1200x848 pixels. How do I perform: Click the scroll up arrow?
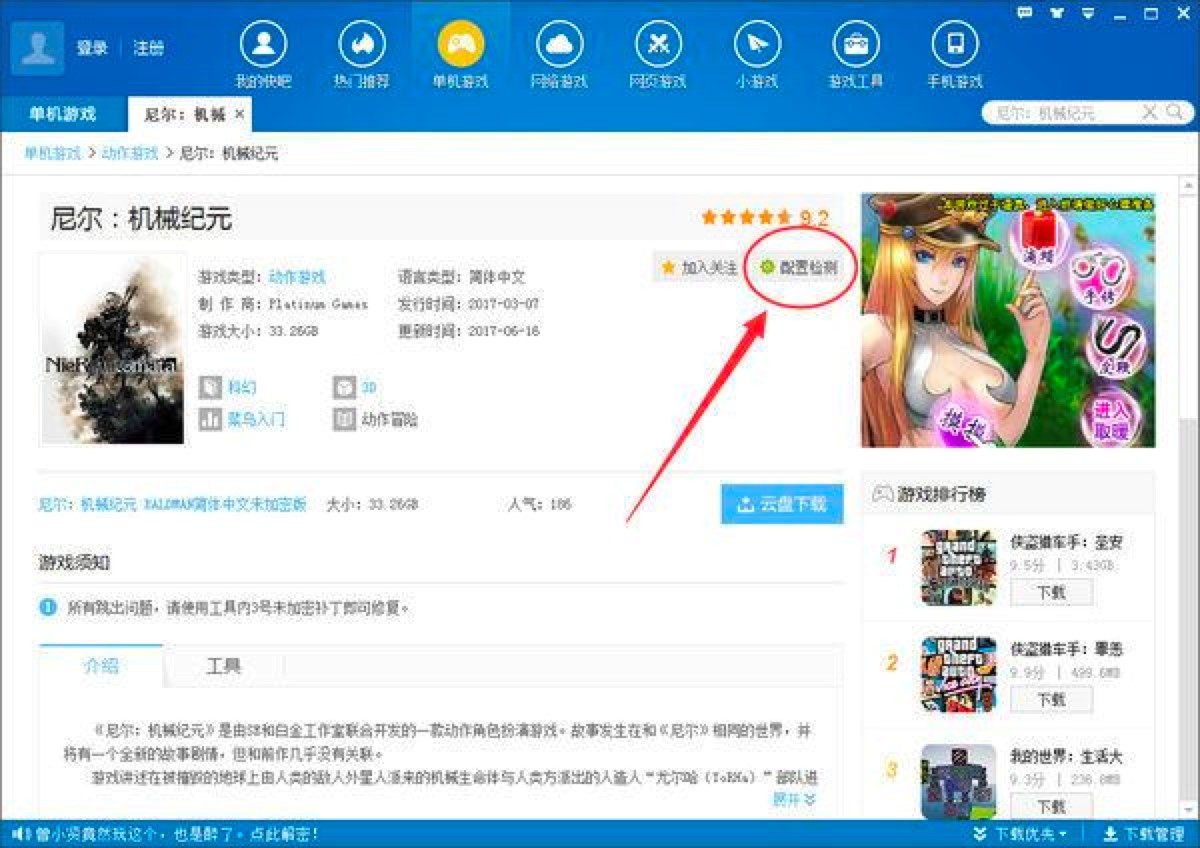coord(1188,185)
